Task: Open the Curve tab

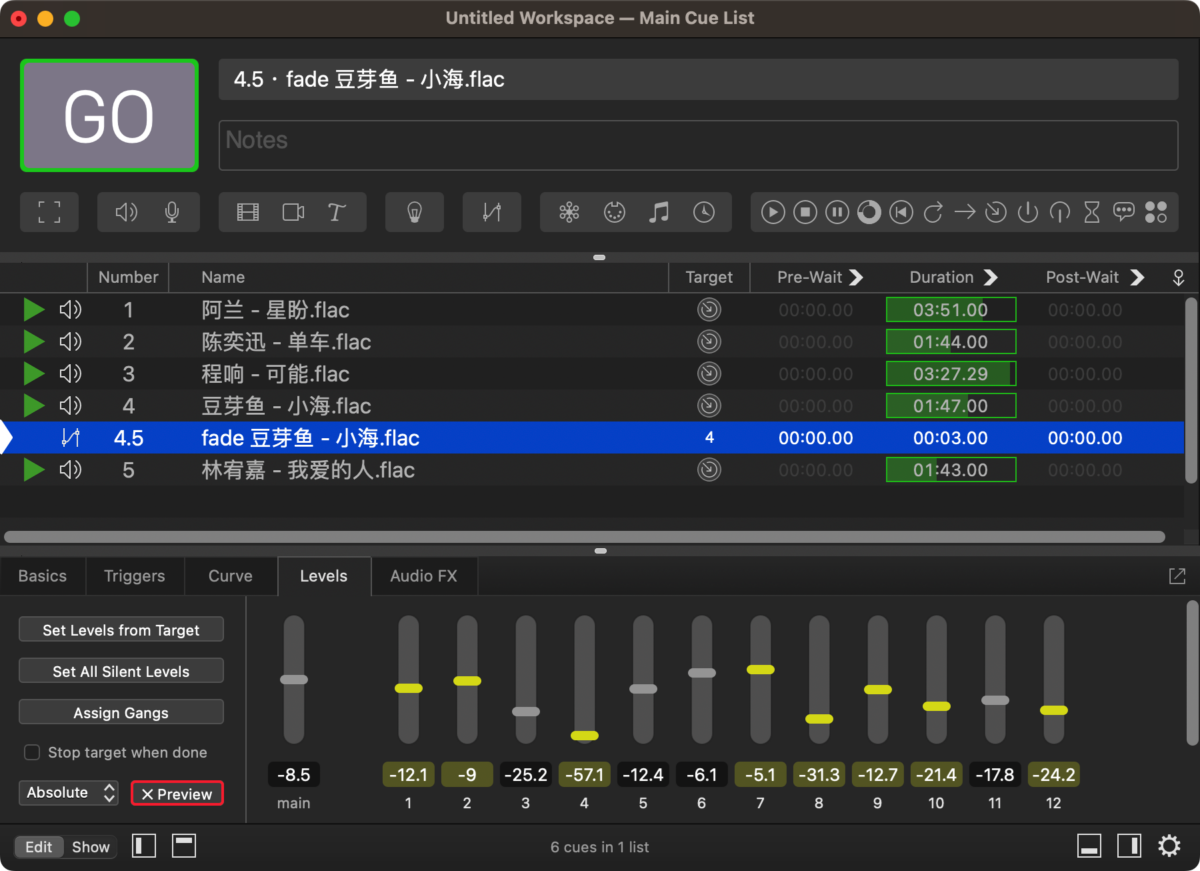Action: [230, 576]
